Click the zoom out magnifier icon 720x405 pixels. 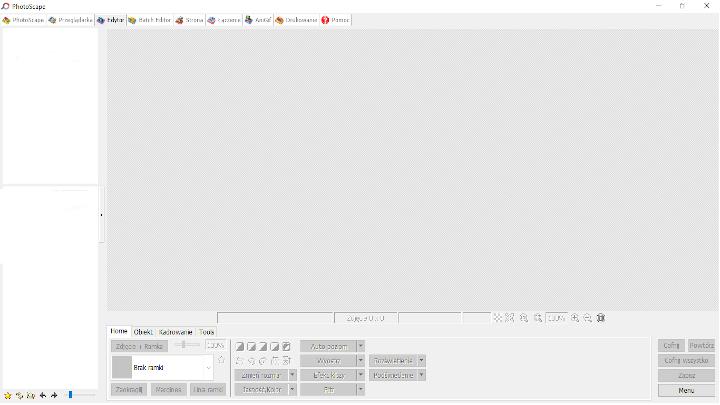pyautogui.click(x=588, y=318)
